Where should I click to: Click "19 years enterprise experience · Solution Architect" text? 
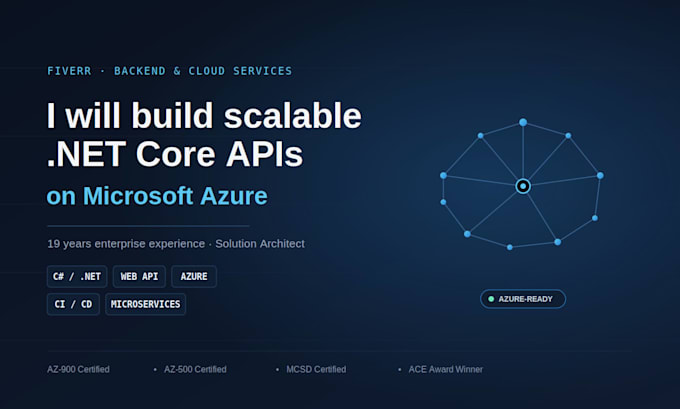tap(176, 244)
